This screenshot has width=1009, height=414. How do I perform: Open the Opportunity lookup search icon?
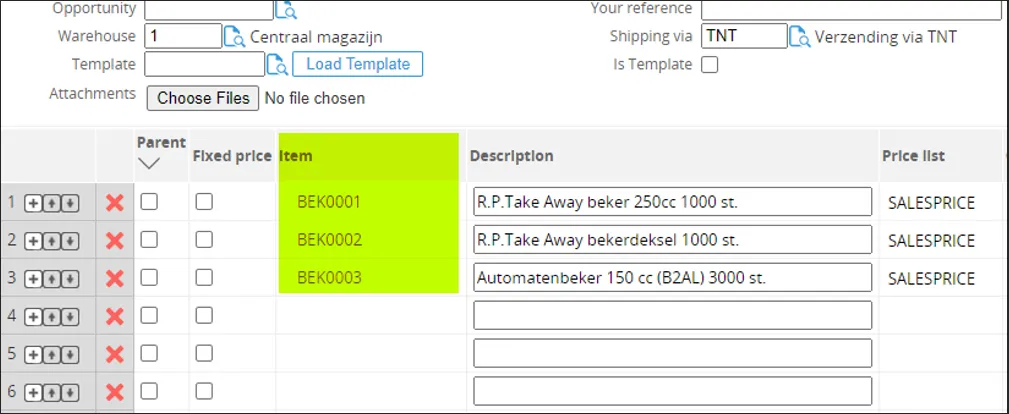click(x=285, y=10)
